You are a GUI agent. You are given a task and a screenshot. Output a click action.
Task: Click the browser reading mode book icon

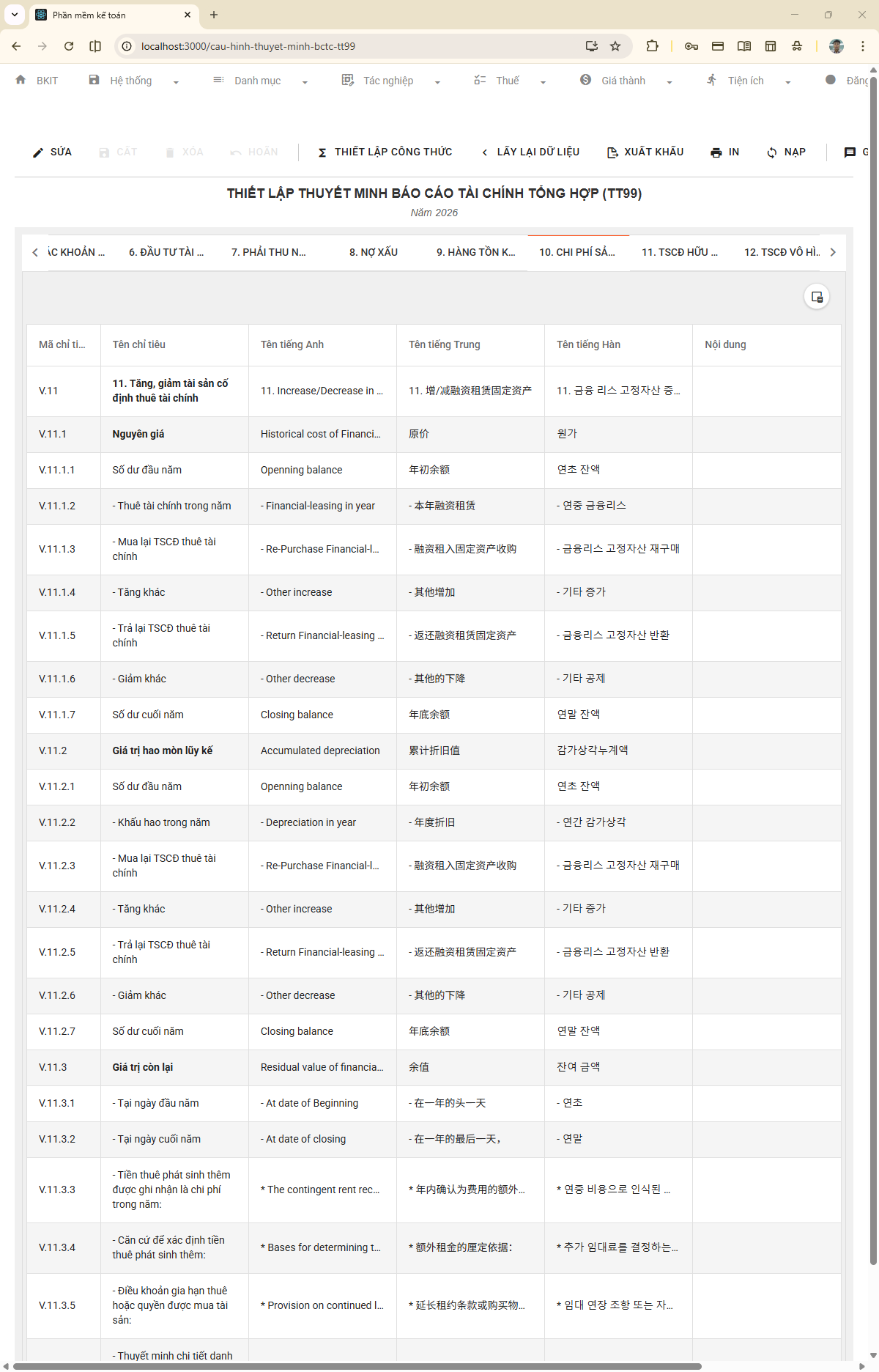coord(744,46)
